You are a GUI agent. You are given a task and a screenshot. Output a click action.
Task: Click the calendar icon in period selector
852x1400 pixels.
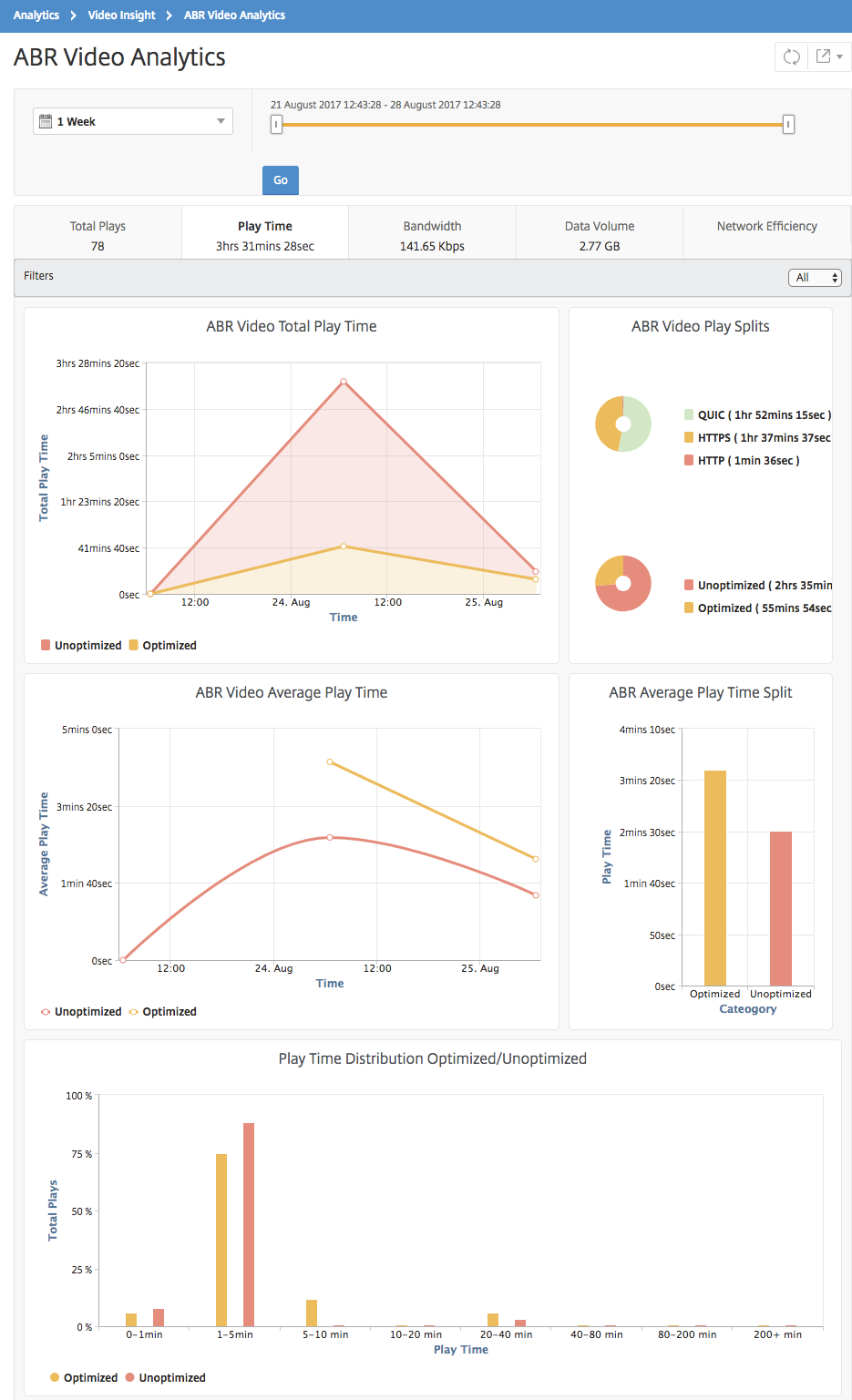tap(46, 121)
